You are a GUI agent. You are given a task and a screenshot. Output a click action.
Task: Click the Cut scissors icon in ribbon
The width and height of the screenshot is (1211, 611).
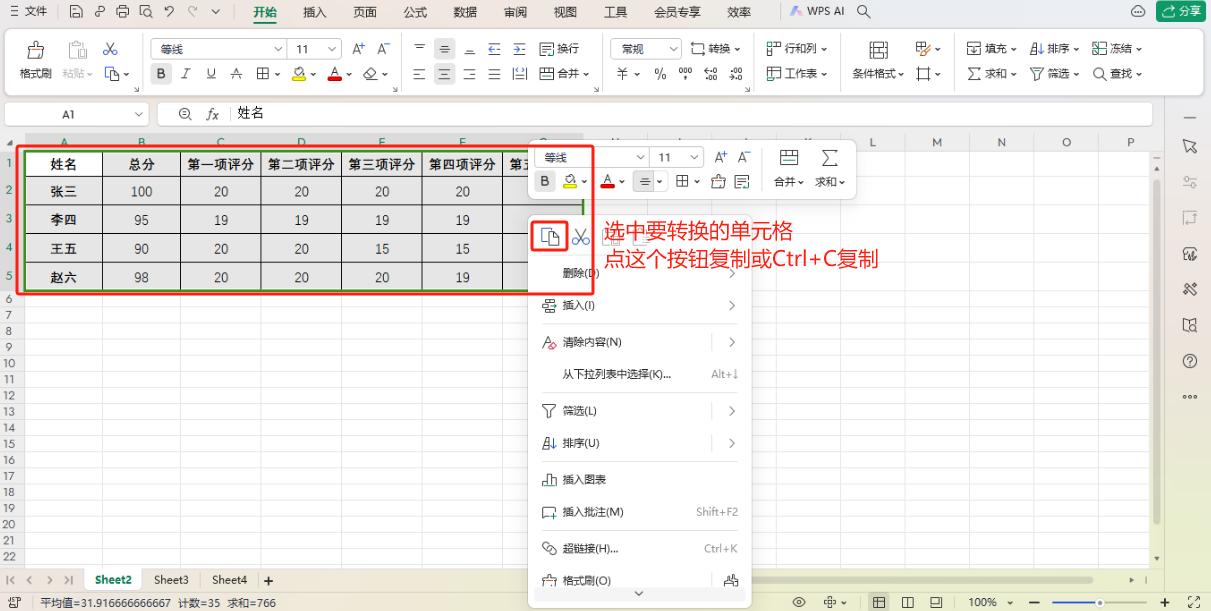pos(111,48)
